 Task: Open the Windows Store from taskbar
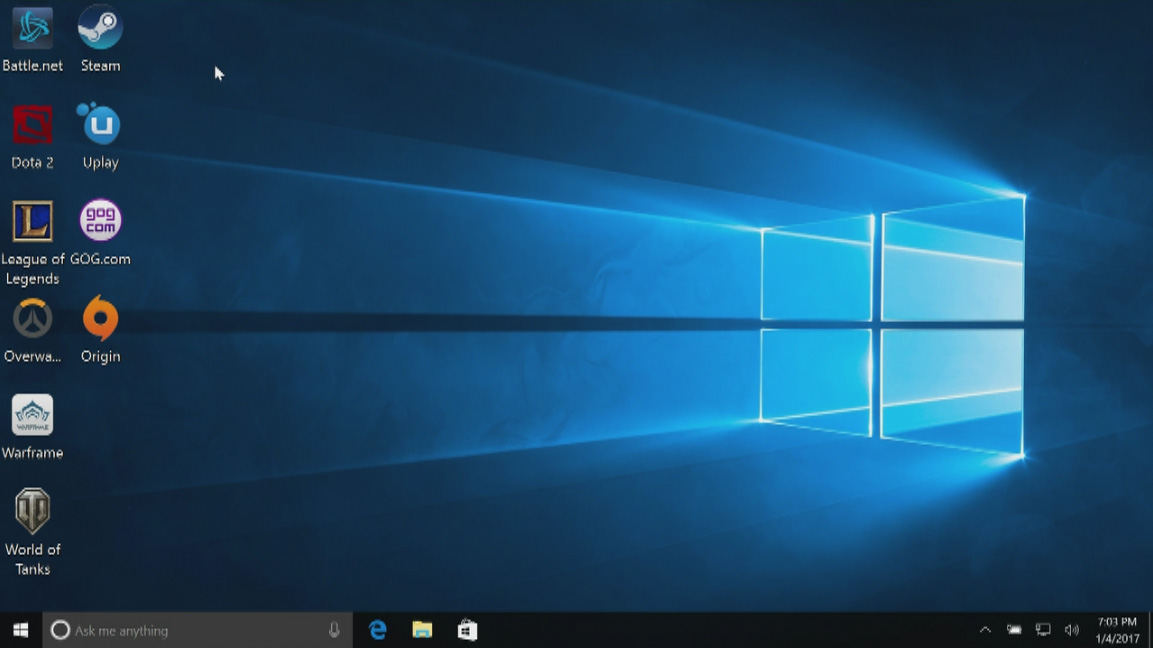pyautogui.click(x=467, y=630)
